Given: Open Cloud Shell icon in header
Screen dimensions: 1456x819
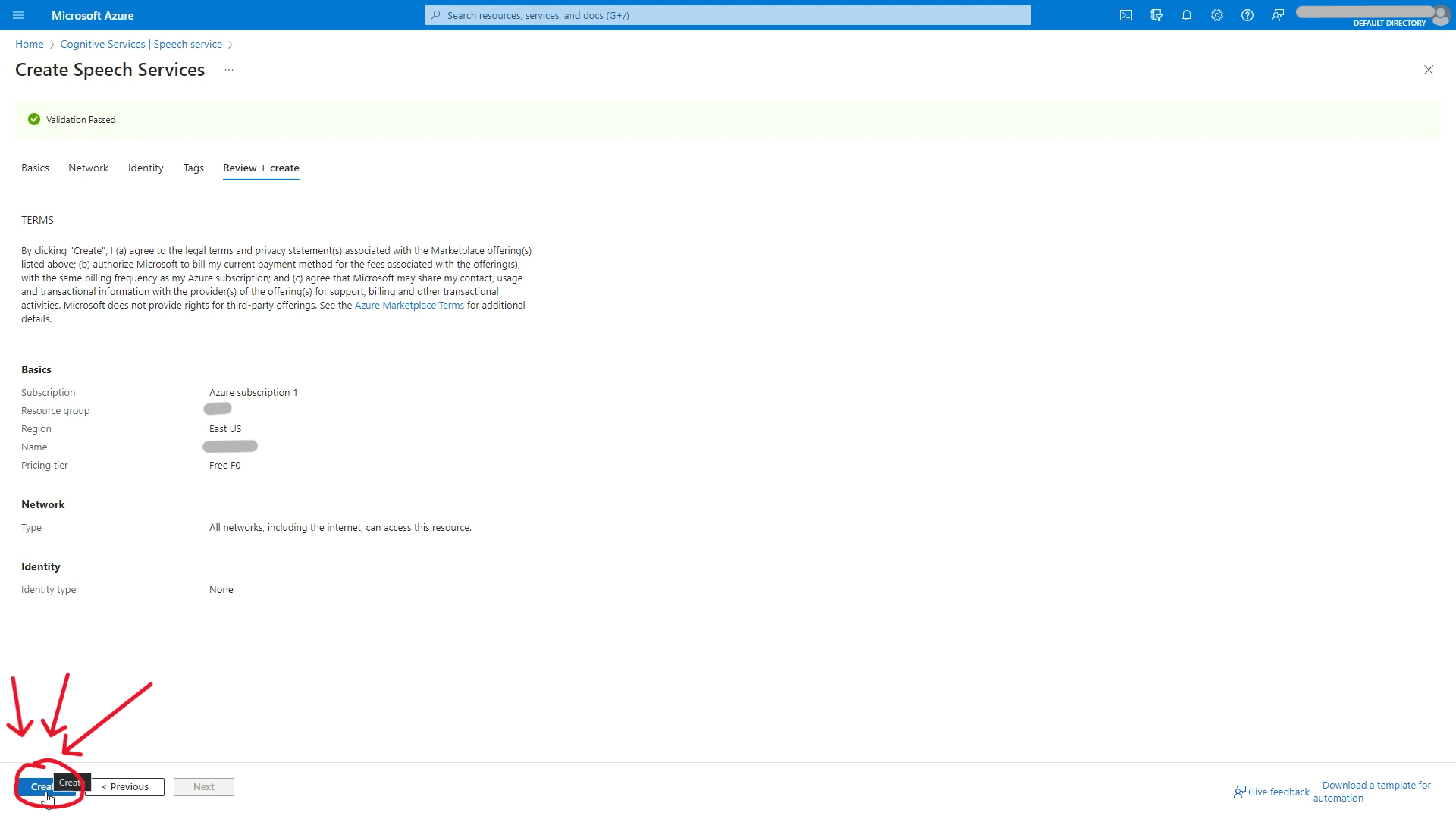Looking at the screenshot, I should coord(1126,15).
